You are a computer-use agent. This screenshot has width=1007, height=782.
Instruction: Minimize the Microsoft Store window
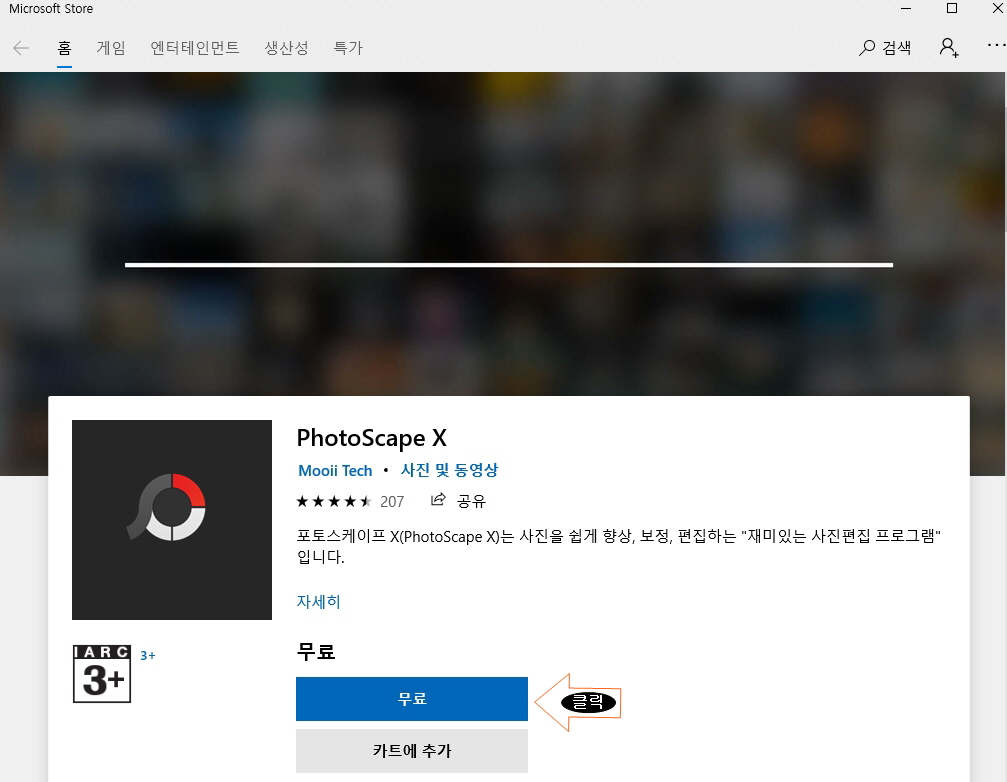tap(906, 8)
